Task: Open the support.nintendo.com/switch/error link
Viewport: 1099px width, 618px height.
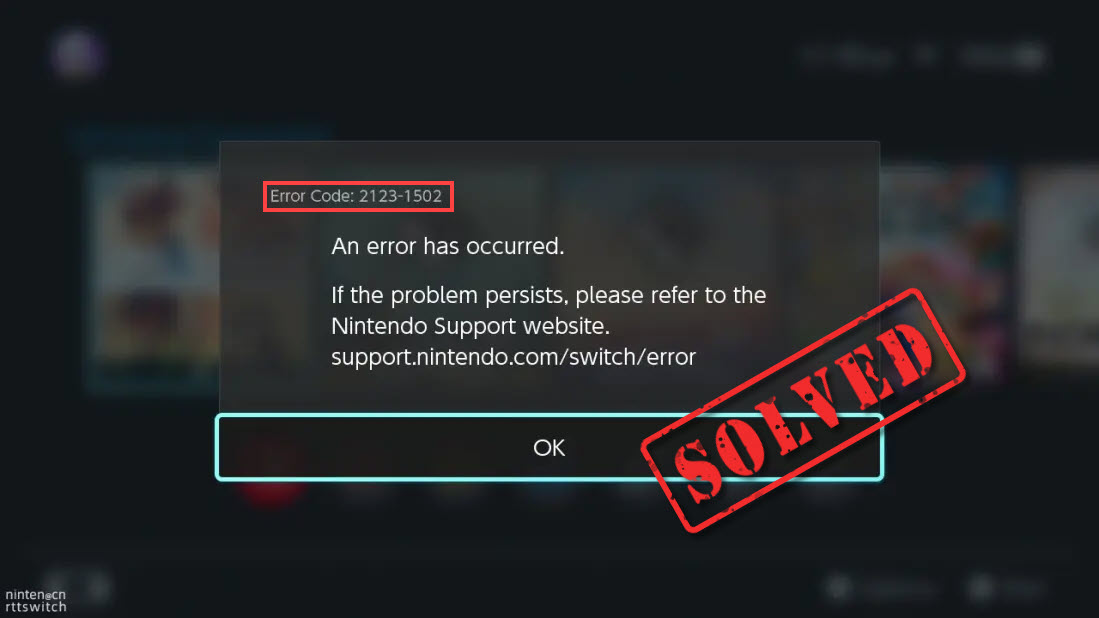Action: [513, 357]
